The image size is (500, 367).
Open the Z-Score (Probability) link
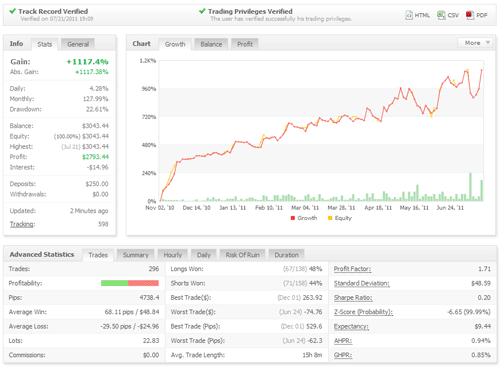363,312
